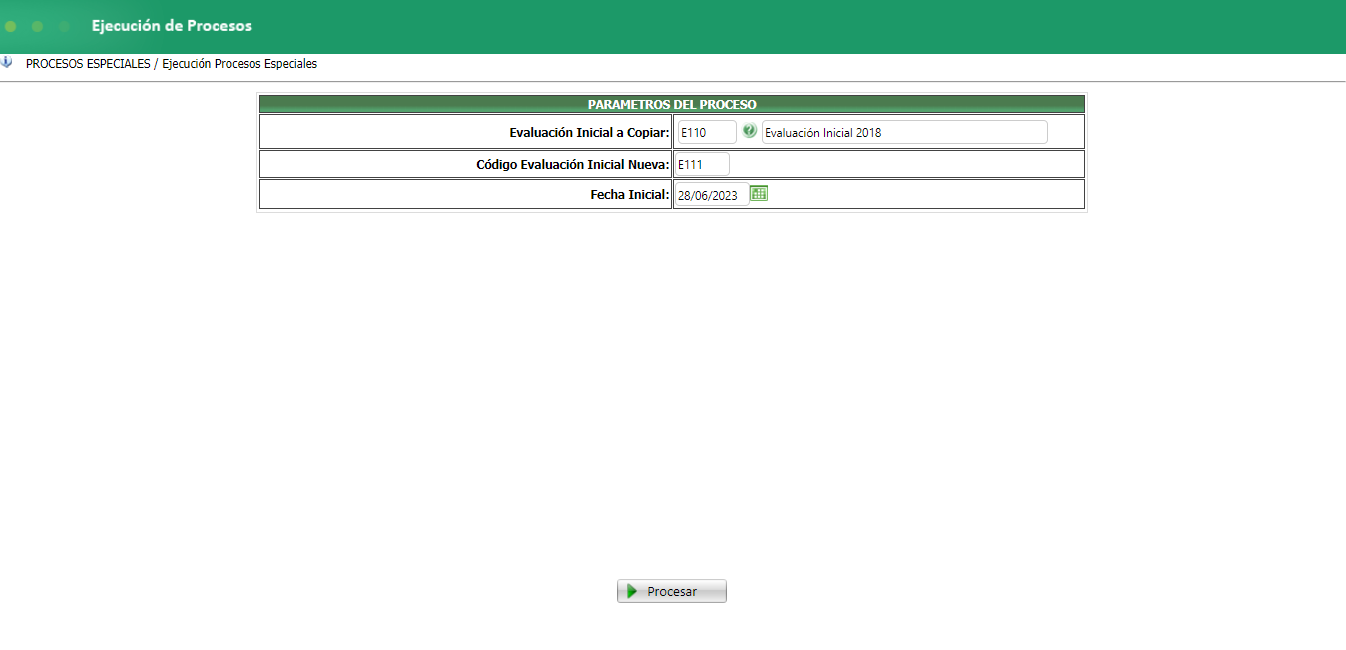1346x650 pixels.
Task: Click the Ejecución de Procesos title
Action: (172, 26)
